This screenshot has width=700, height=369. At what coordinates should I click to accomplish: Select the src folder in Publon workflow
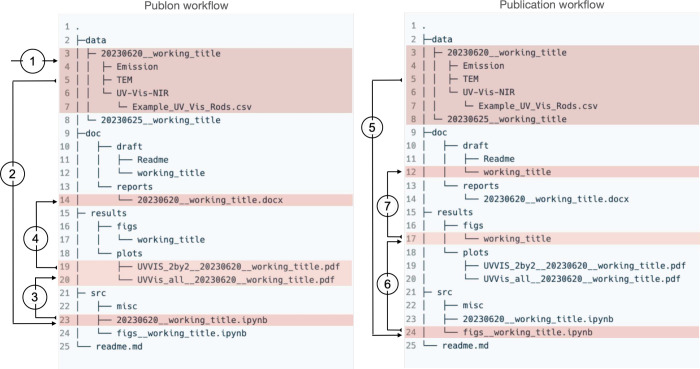click(98, 293)
